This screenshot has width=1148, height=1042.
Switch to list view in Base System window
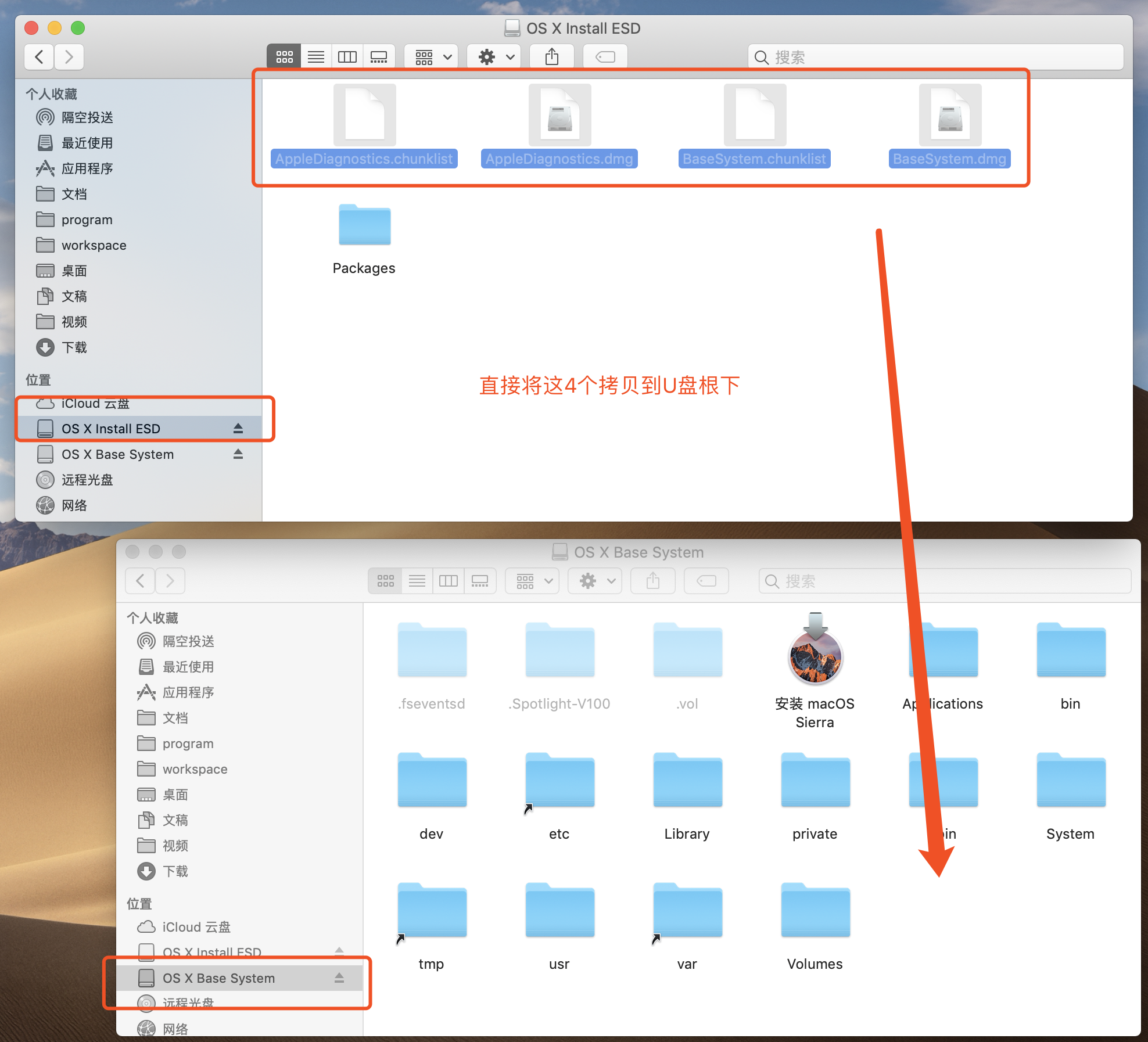[x=417, y=581]
